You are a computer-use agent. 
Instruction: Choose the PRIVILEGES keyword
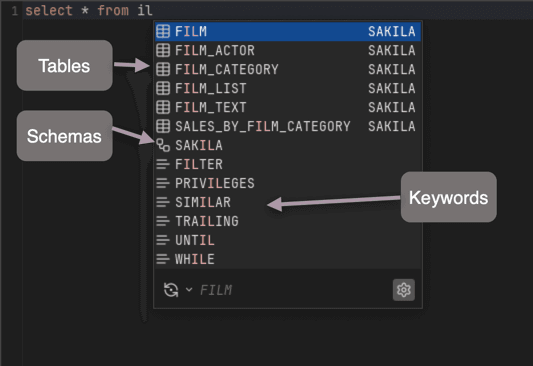288,184
